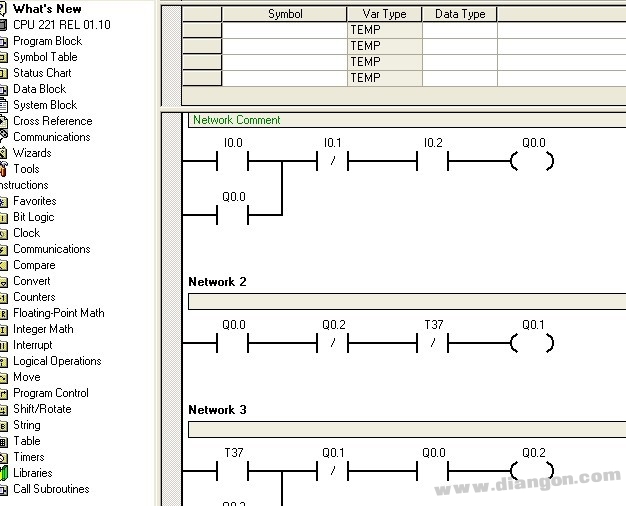This screenshot has height=506, width=626.
Task: Click the Data Type column header
Action: pyautogui.click(x=459, y=14)
